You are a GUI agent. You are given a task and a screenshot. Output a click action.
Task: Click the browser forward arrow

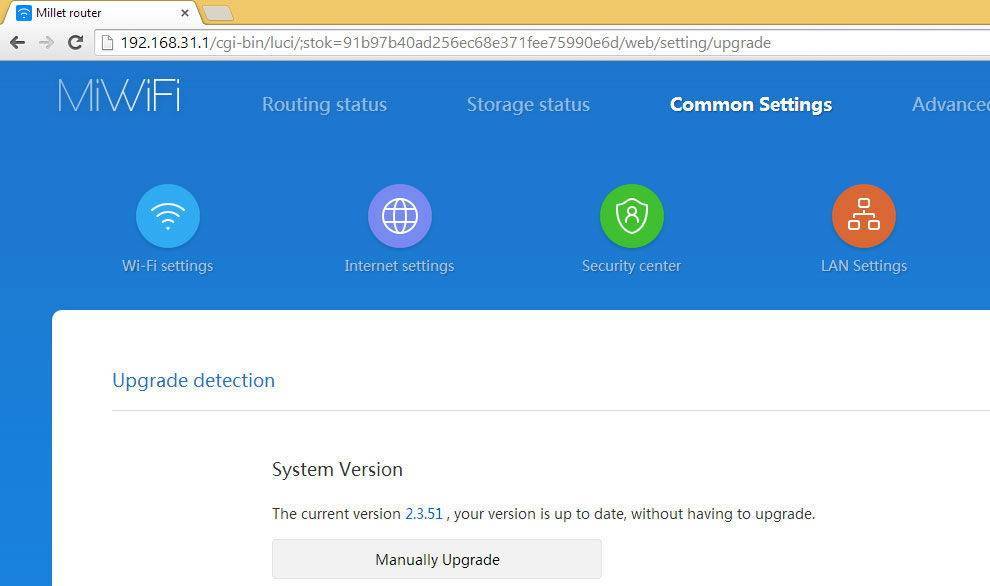(46, 43)
